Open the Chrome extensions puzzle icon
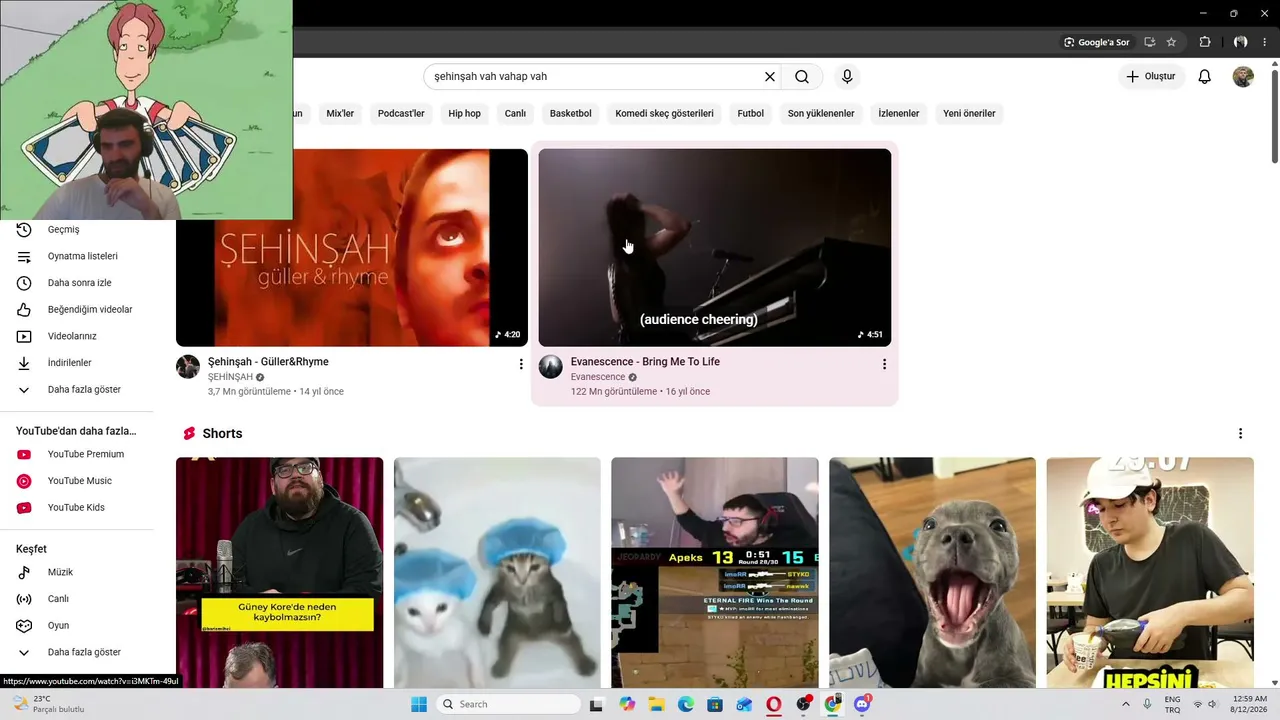The height and width of the screenshot is (720, 1280). (1205, 42)
